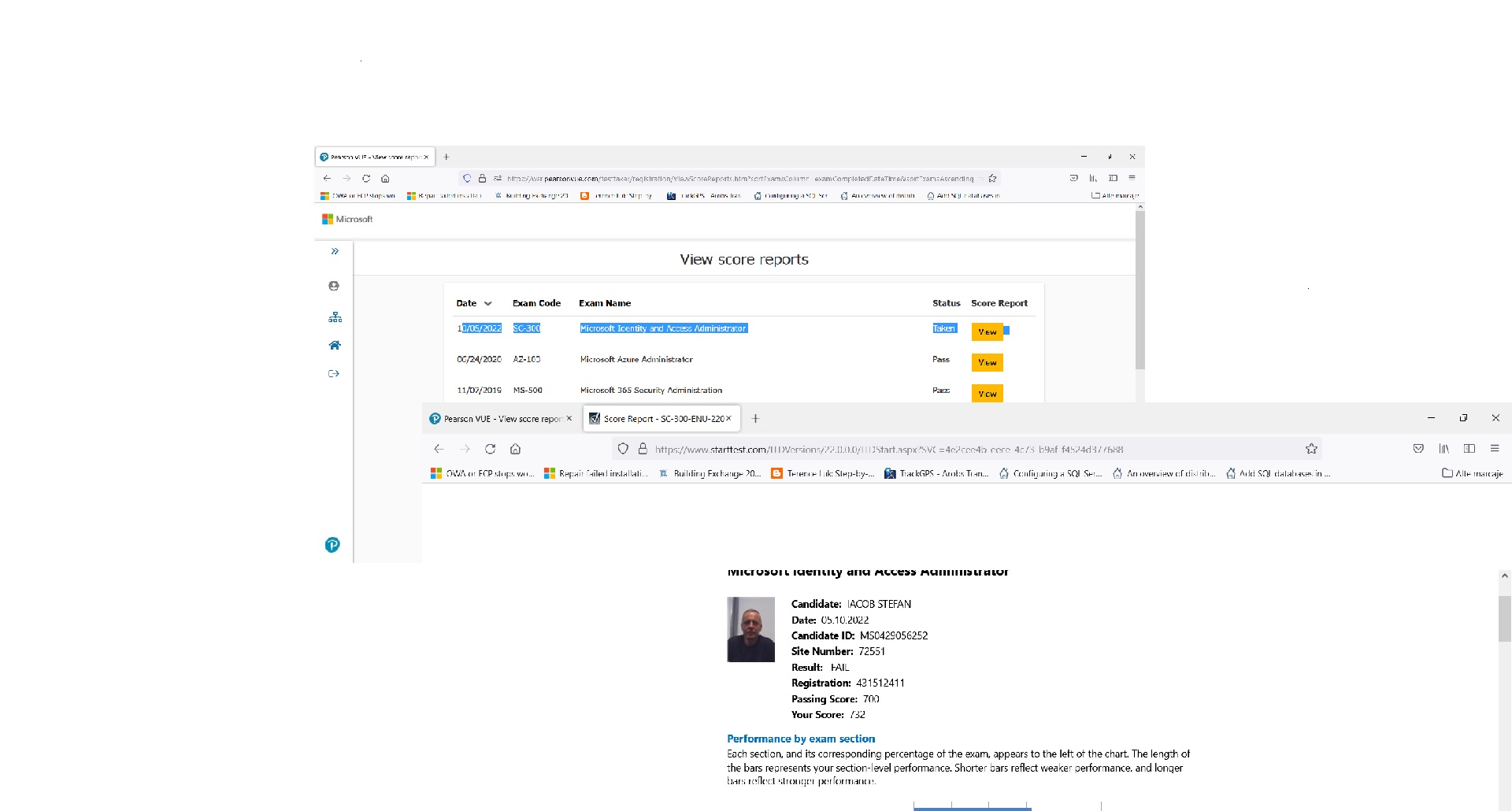This screenshot has height=811, width=1512.
Task: Open Firefox home in front browser window
Action: pos(515,449)
